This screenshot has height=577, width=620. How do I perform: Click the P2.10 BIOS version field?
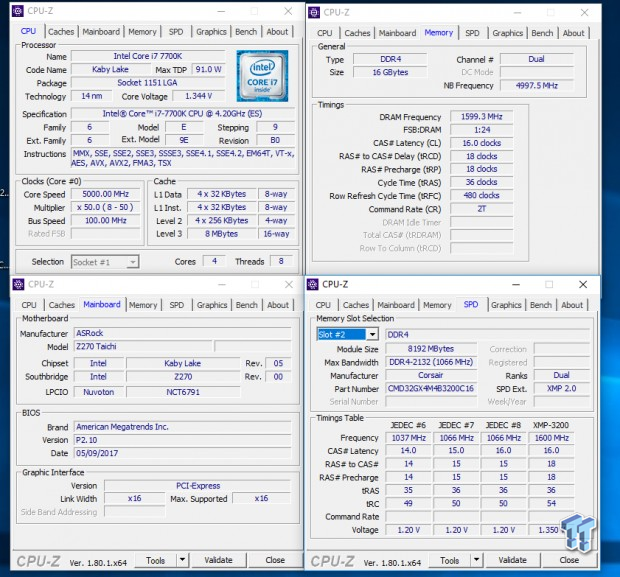coord(183,440)
